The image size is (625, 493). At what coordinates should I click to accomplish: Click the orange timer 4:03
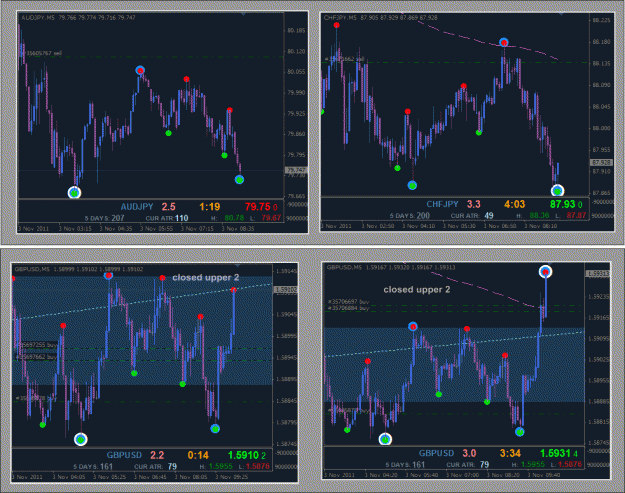[515, 204]
